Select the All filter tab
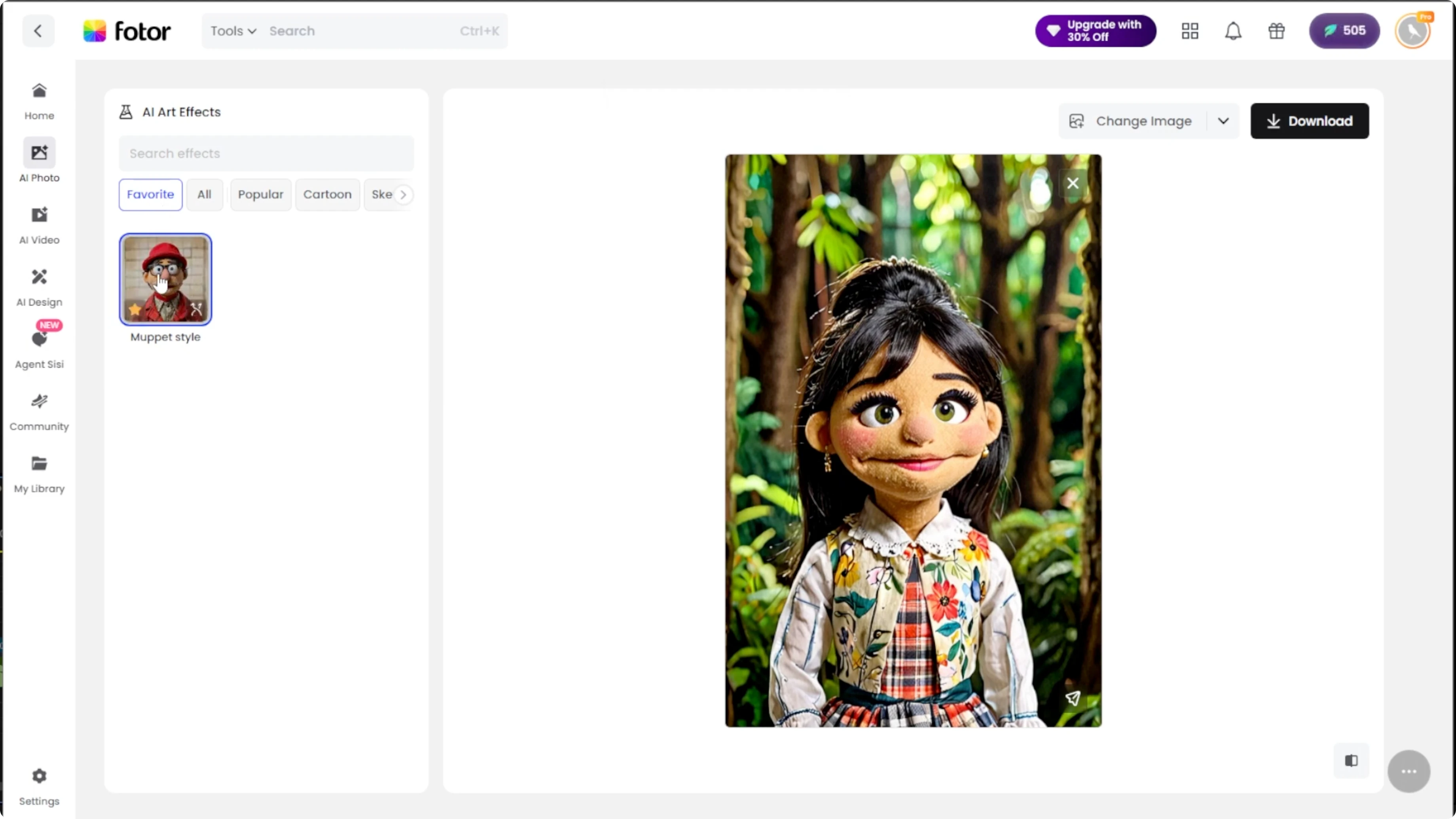Viewport: 1456px width, 819px height. coord(204,194)
